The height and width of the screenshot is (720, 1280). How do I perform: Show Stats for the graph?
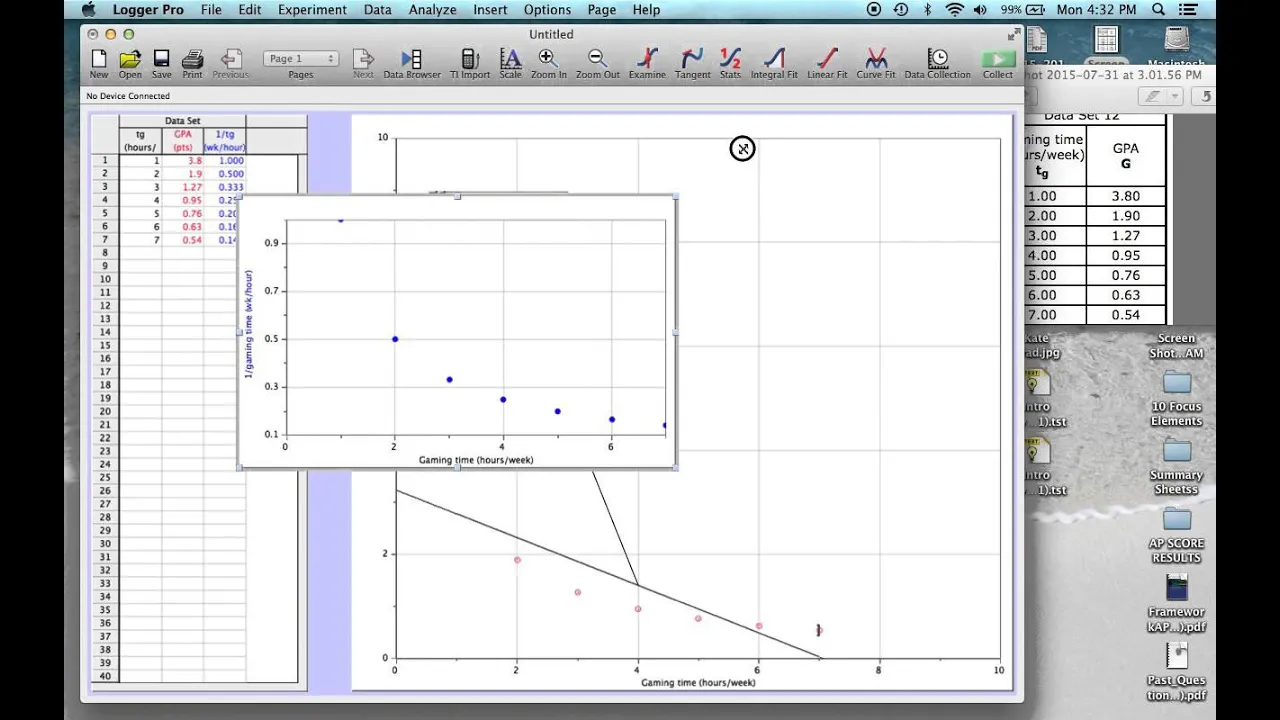pyautogui.click(x=730, y=64)
